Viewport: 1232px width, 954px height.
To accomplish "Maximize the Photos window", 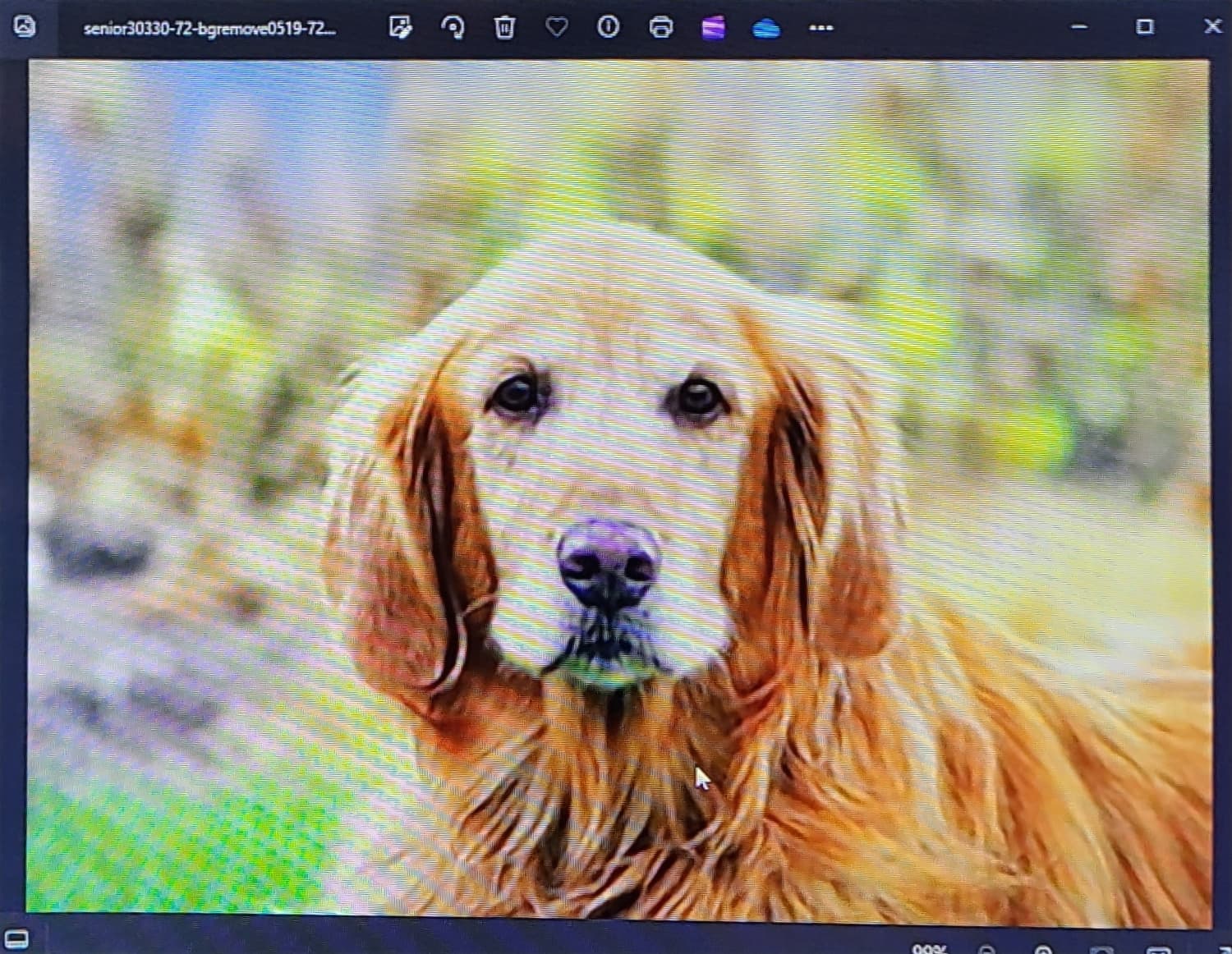I will tap(1144, 27).
